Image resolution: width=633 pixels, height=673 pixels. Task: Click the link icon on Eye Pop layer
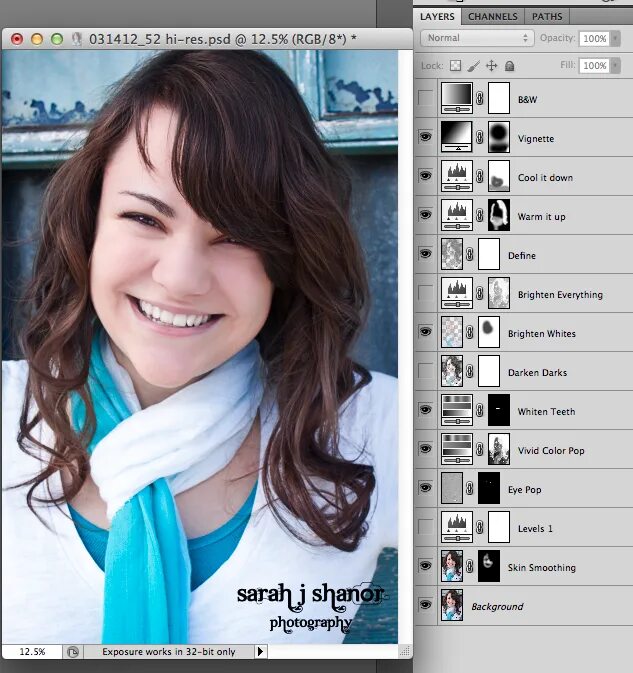pyautogui.click(x=470, y=488)
